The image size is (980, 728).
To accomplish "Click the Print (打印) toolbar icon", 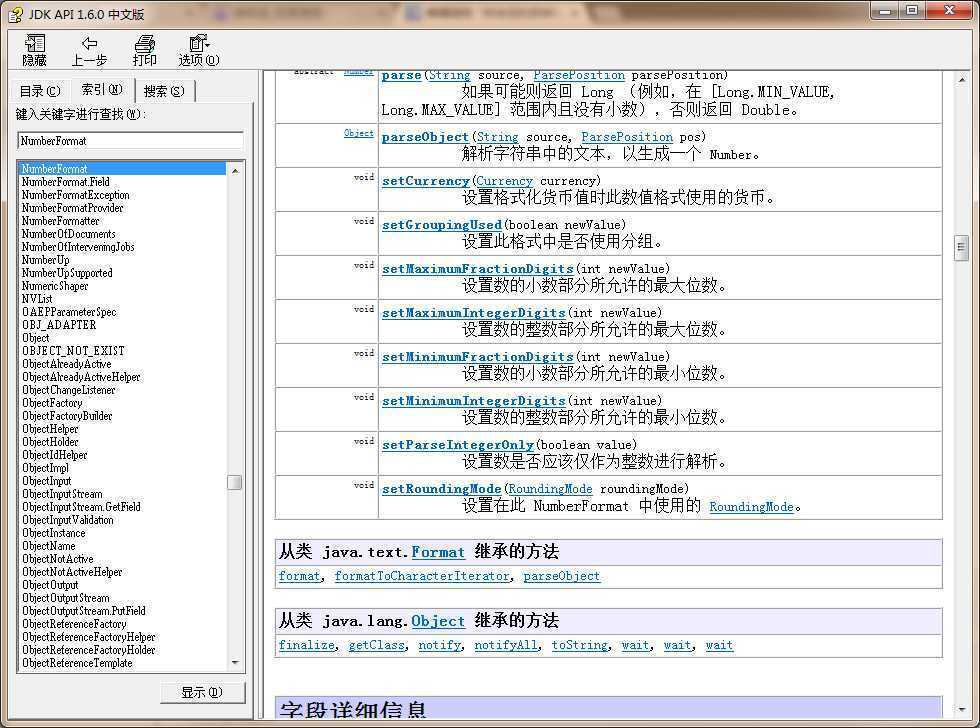I will [144, 50].
